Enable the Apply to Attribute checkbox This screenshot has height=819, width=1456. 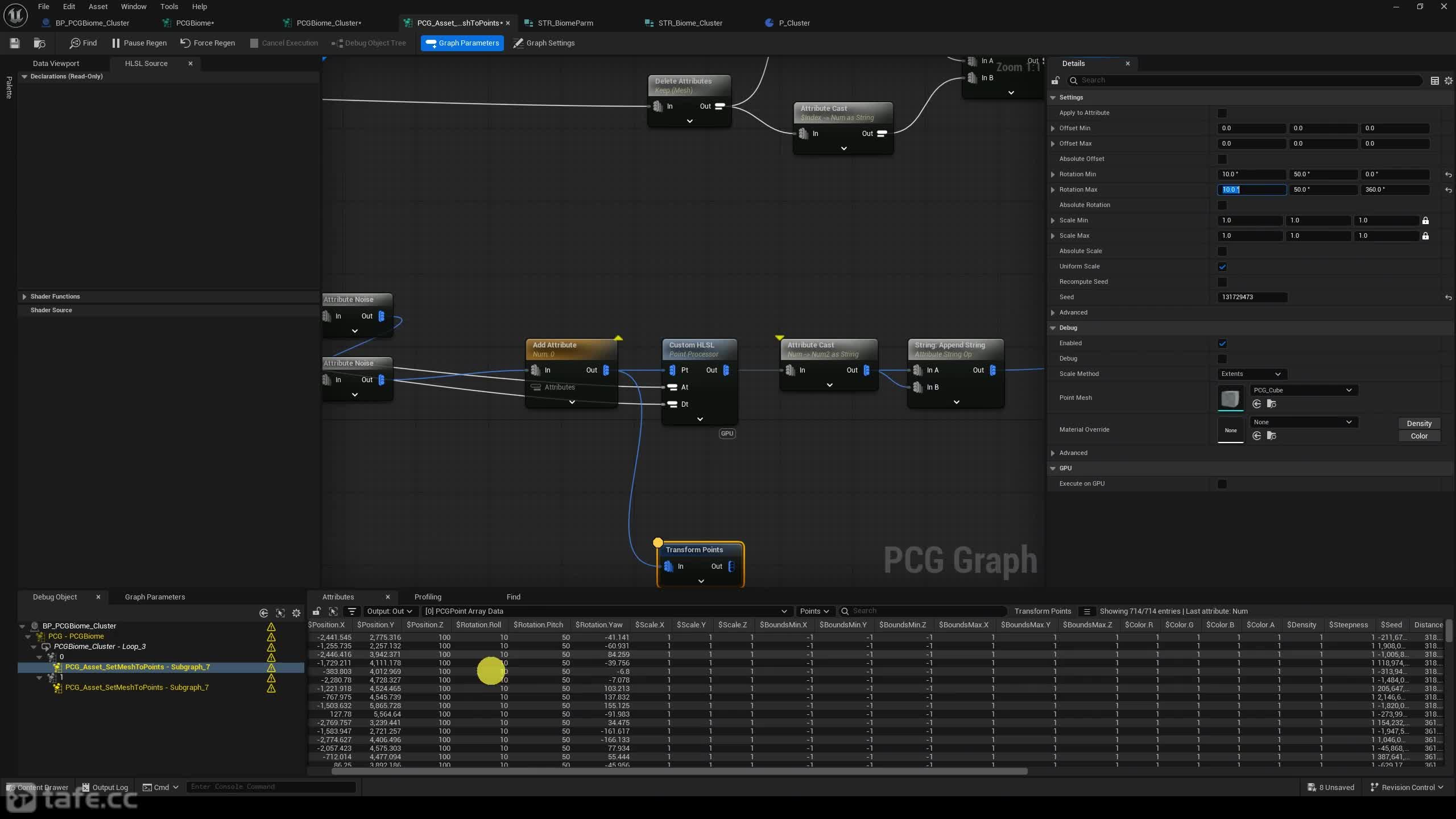[1222, 113]
